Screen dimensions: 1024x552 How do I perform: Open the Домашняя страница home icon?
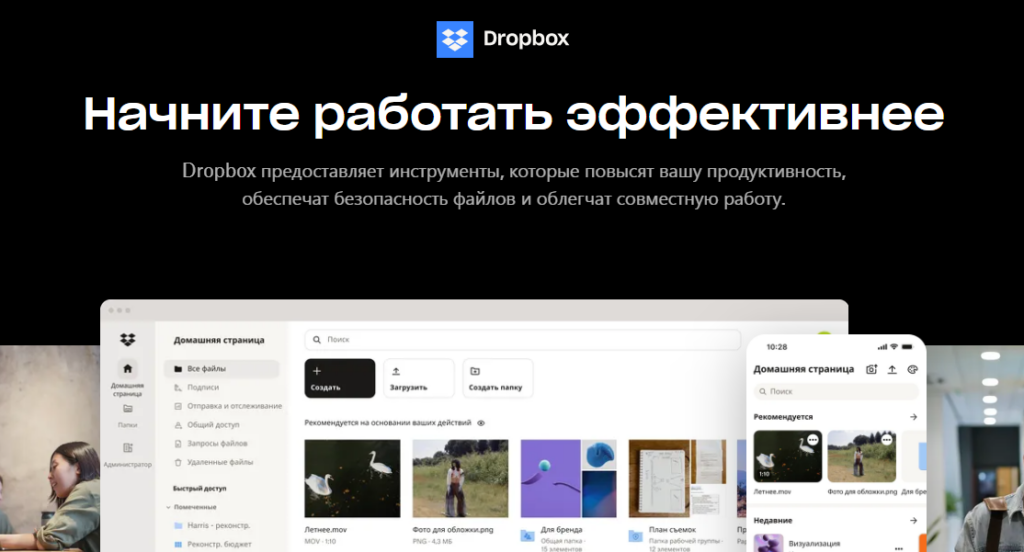pyautogui.click(x=127, y=368)
